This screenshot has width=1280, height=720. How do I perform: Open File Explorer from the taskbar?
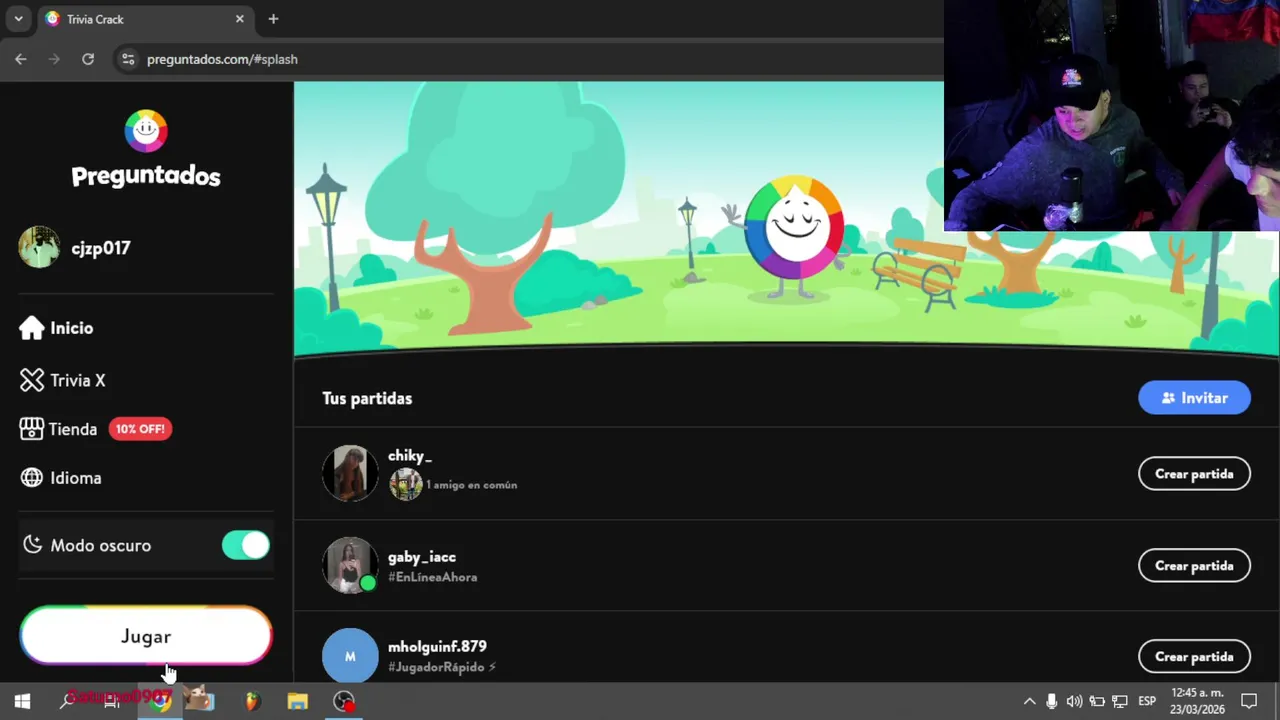pyautogui.click(x=297, y=701)
